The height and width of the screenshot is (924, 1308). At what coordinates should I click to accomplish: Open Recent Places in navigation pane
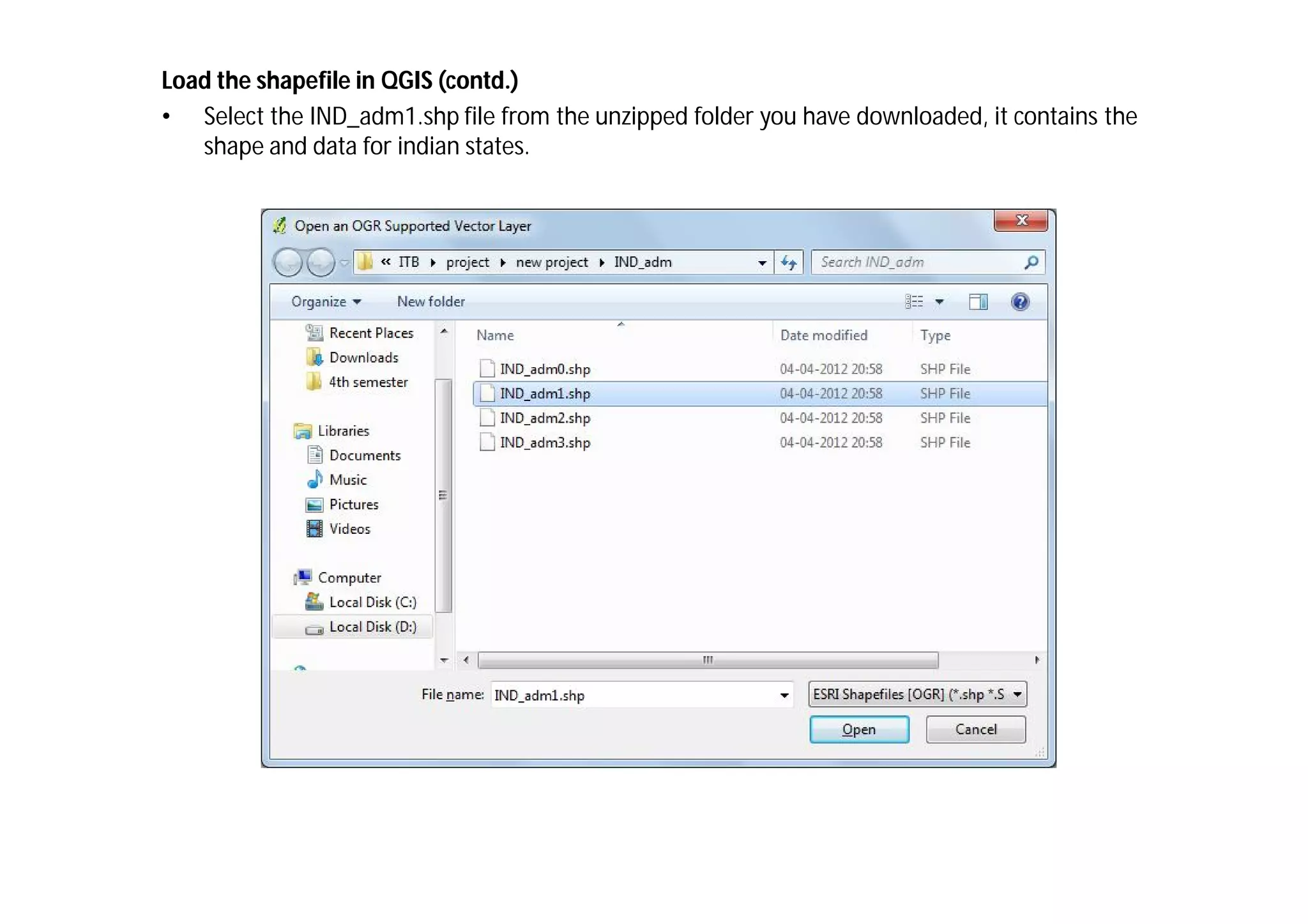coord(371,333)
